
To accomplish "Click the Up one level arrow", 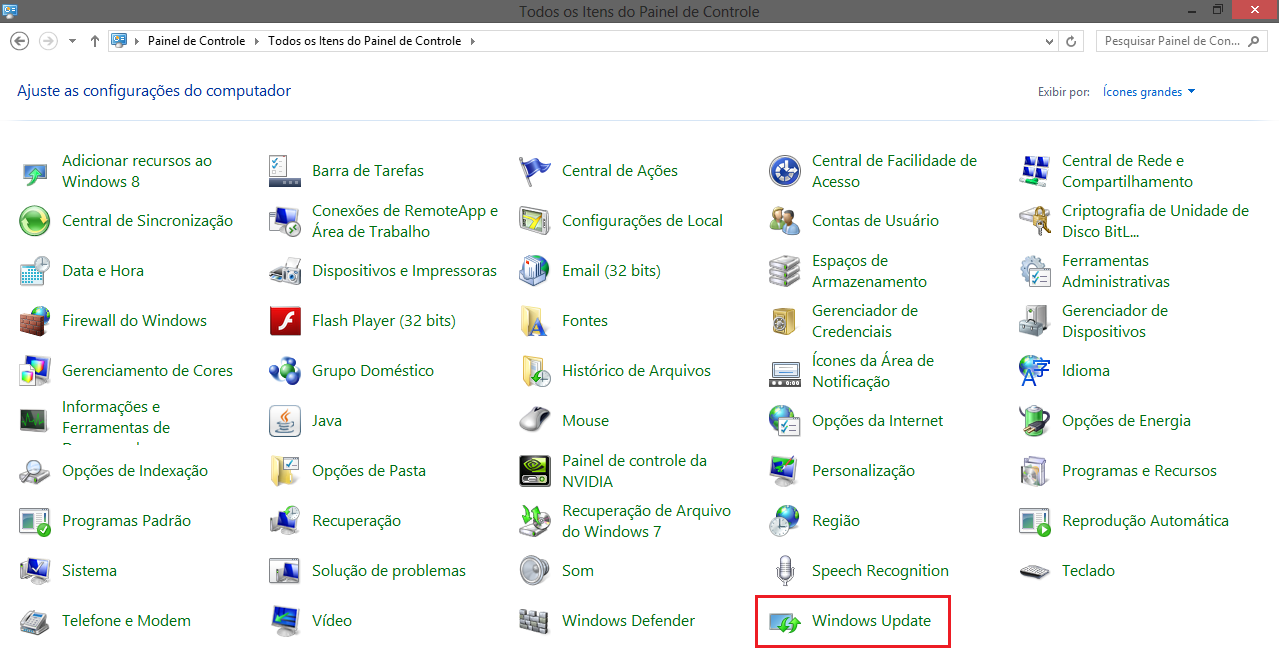I will click(95, 41).
